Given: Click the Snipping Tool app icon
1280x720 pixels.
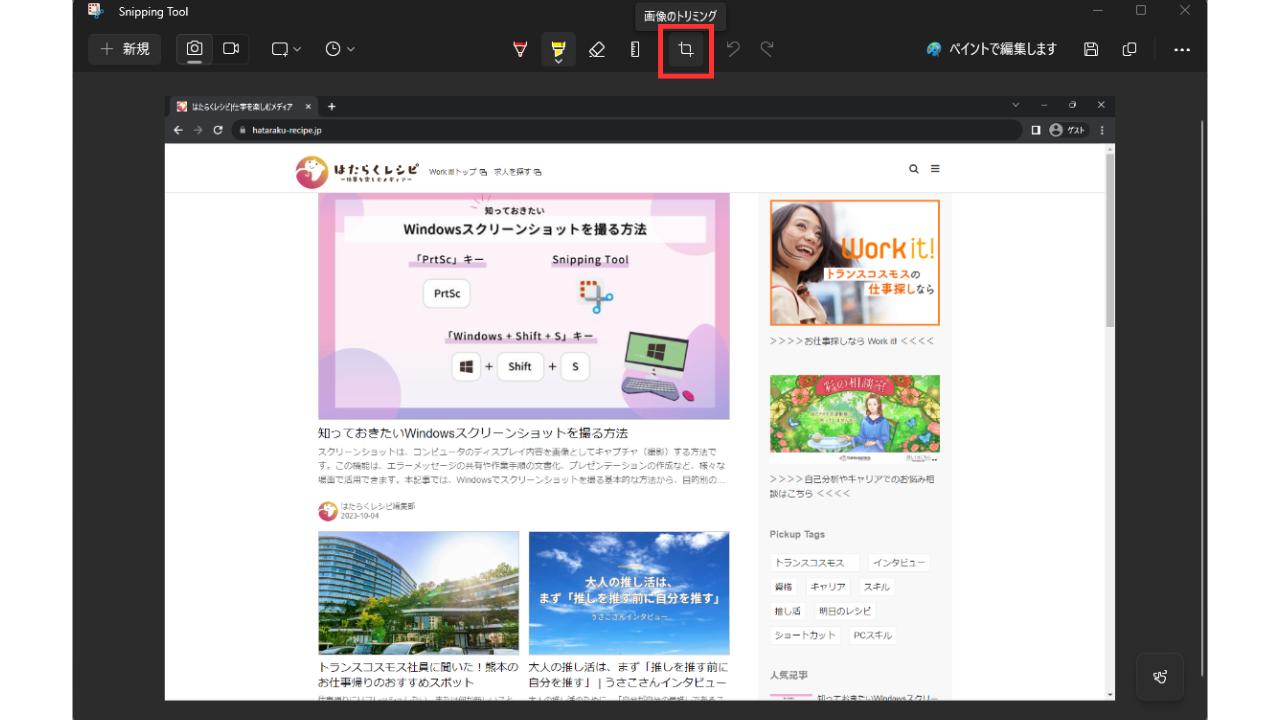Looking at the screenshot, I should (95, 11).
